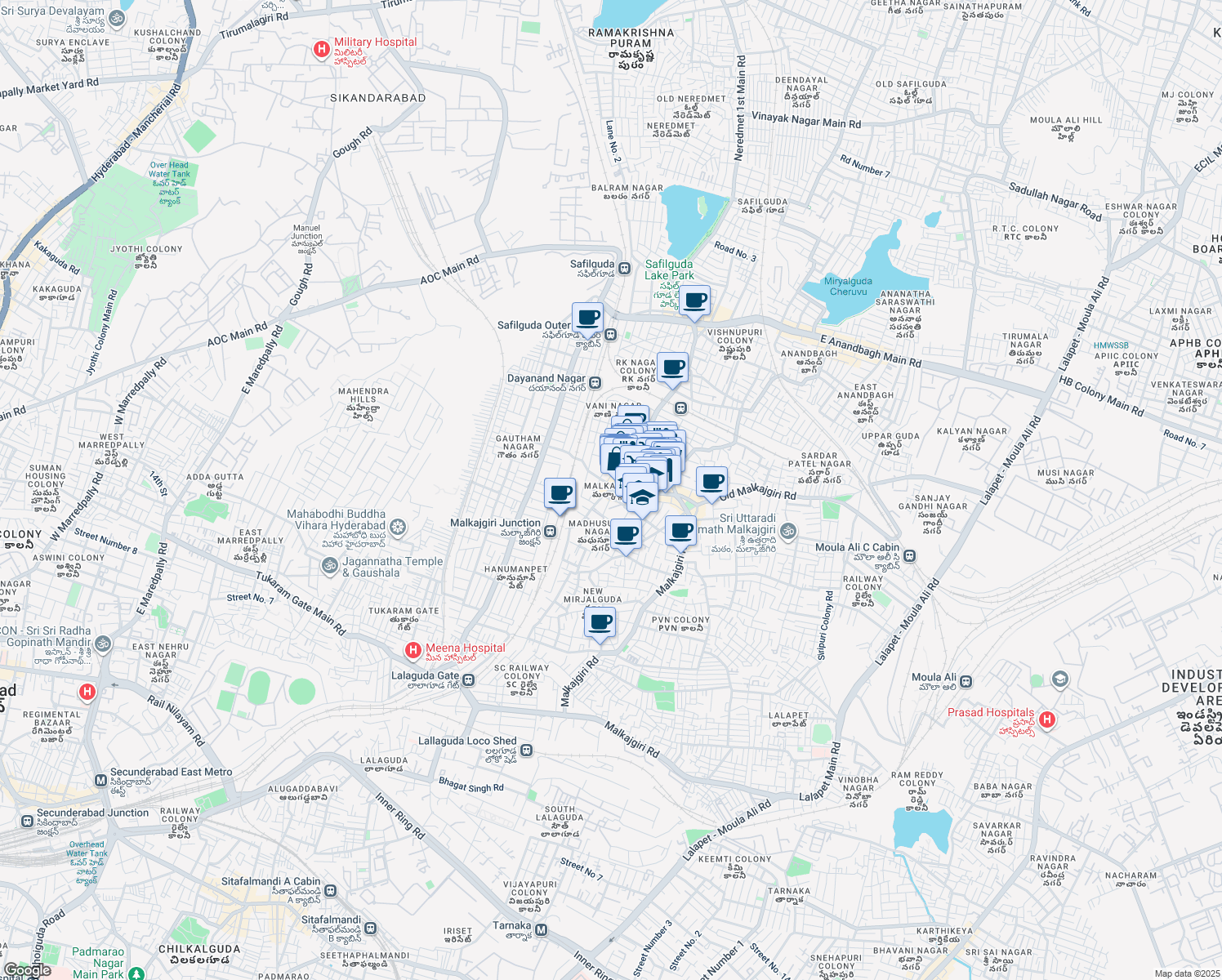The width and height of the screenshot is (1222, 980).
Task: Select the Vinayak Nagar Main Rd label
Action: [806, 120]
